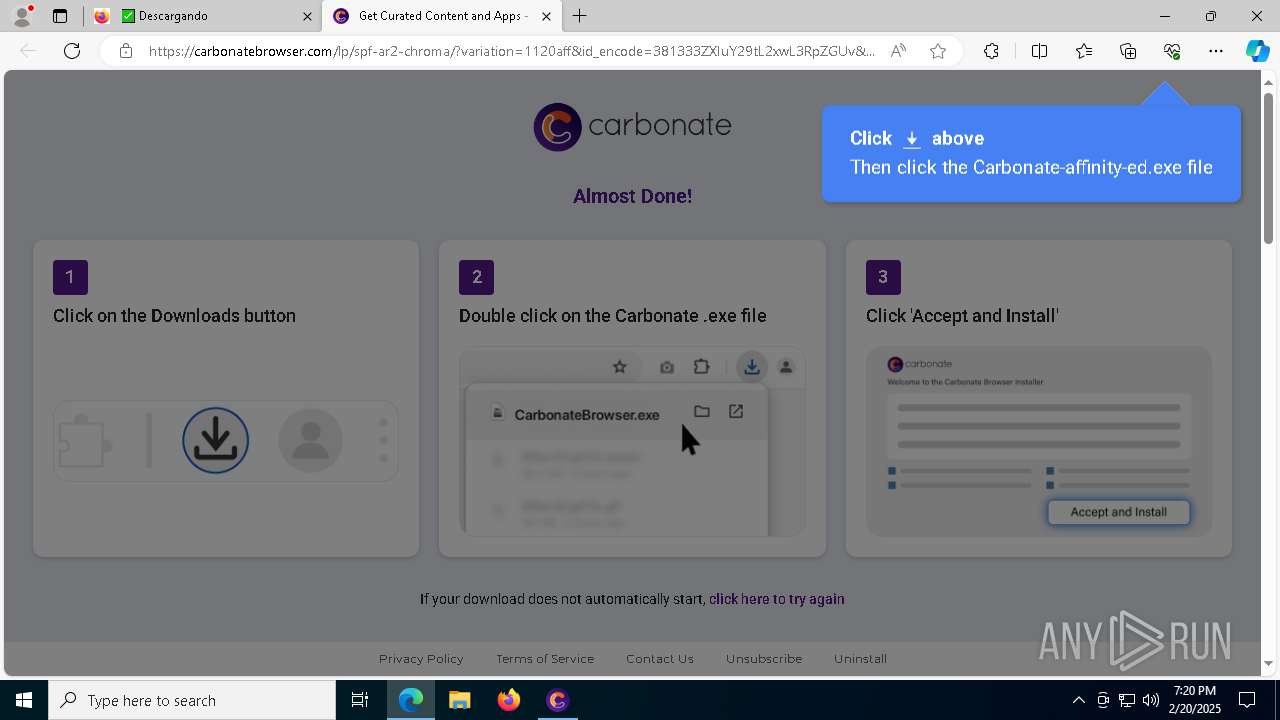The image size is (1280, 720).
Task: Click the page vertical scrollbar
Action: 1269,168
